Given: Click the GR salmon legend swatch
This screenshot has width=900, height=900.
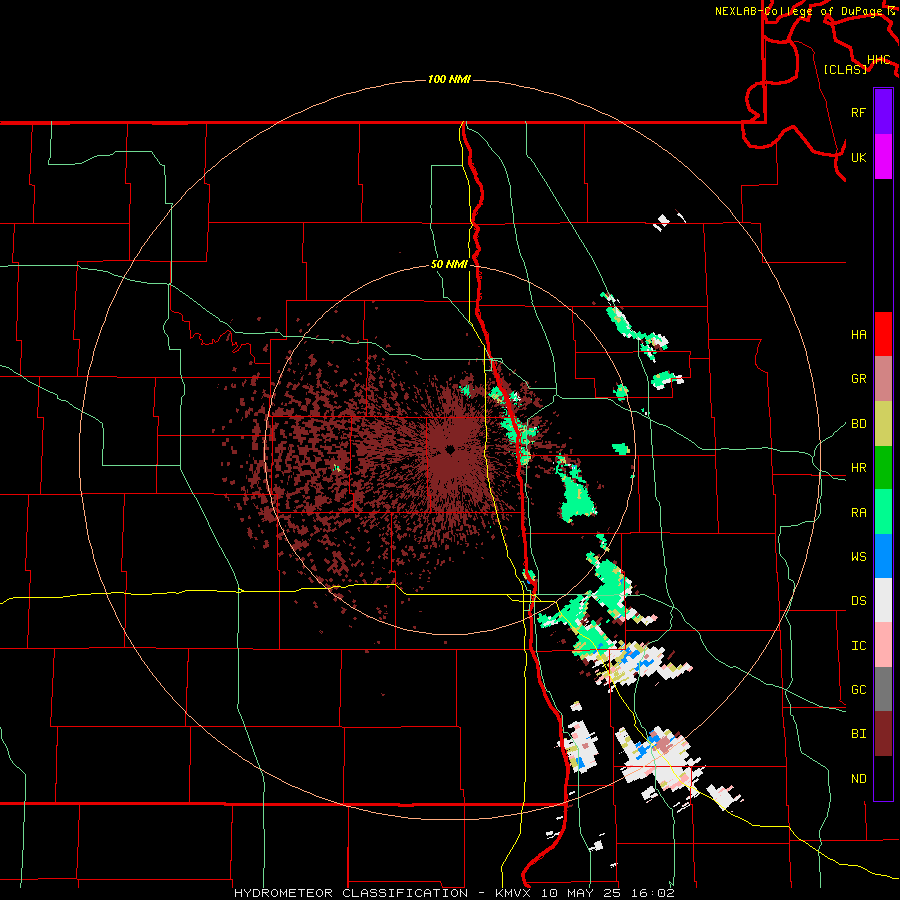Looking at the screenshot, I should point(883,379).
